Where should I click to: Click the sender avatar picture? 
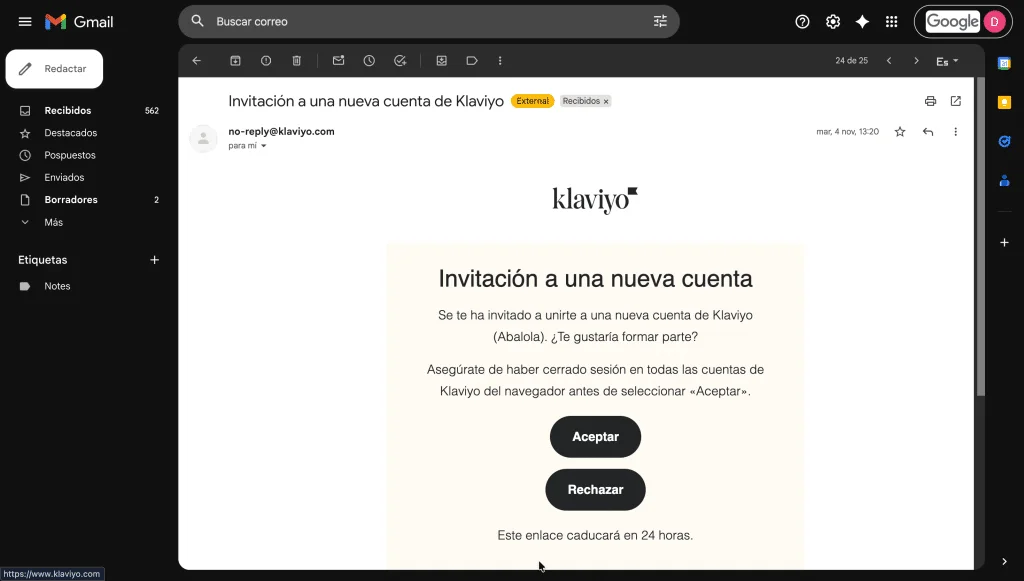203,138
